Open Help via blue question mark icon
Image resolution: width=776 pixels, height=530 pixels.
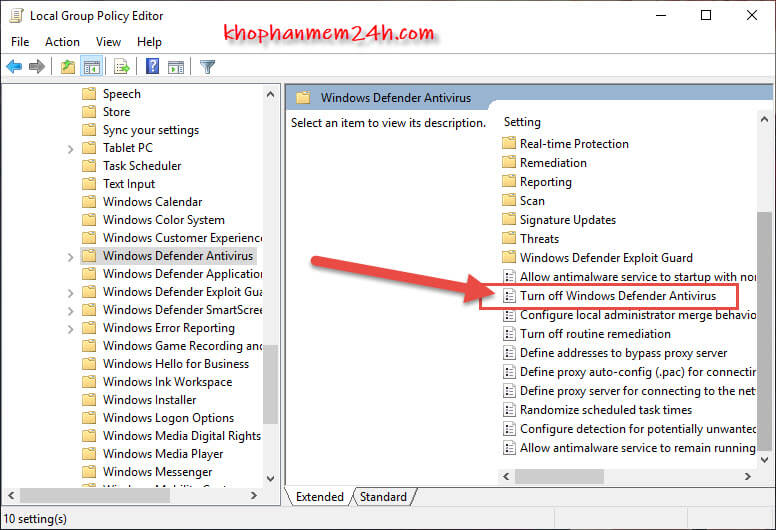pos(152,67)
